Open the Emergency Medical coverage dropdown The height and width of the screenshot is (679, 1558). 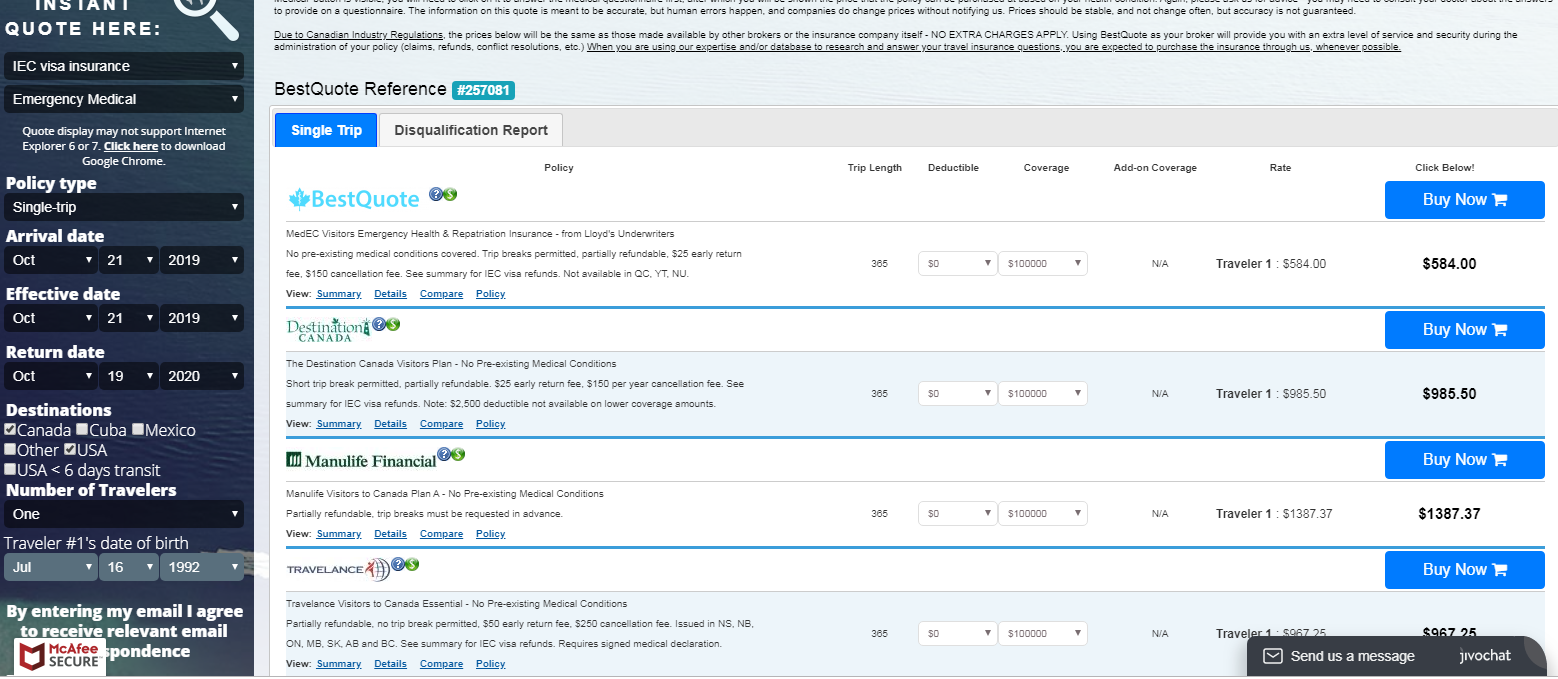tap(124, 99)
